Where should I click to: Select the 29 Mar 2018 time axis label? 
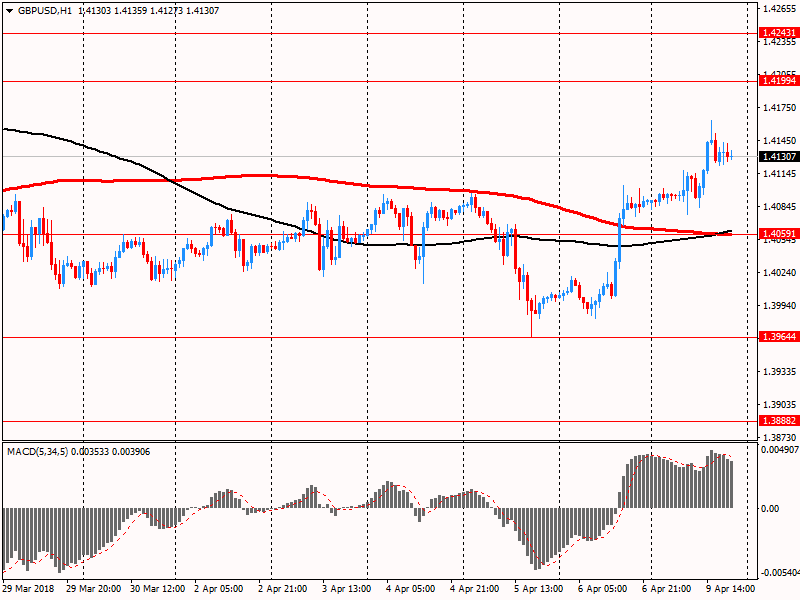[29, 589]
